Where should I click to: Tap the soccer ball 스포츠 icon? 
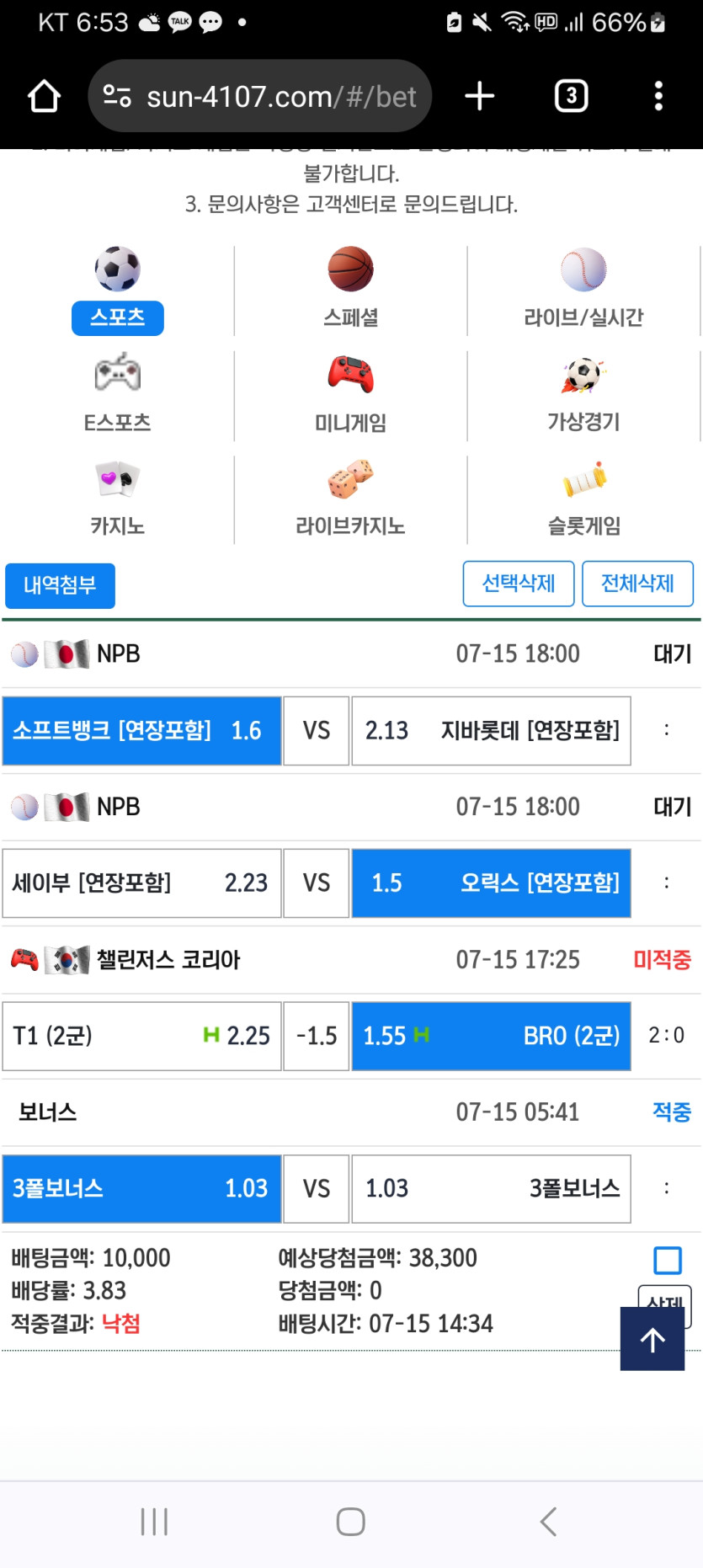click(x=118, y=269)
